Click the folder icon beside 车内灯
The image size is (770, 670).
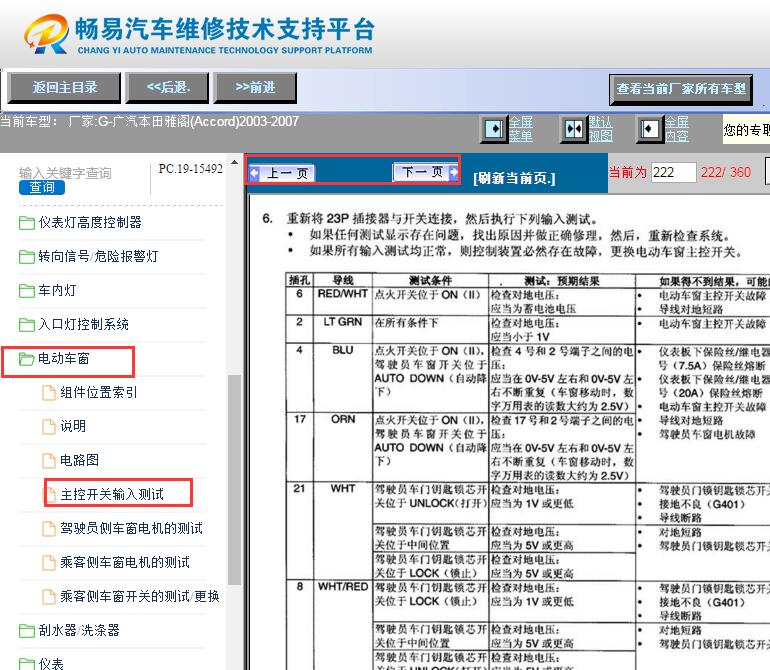click(x=27, y=291)
